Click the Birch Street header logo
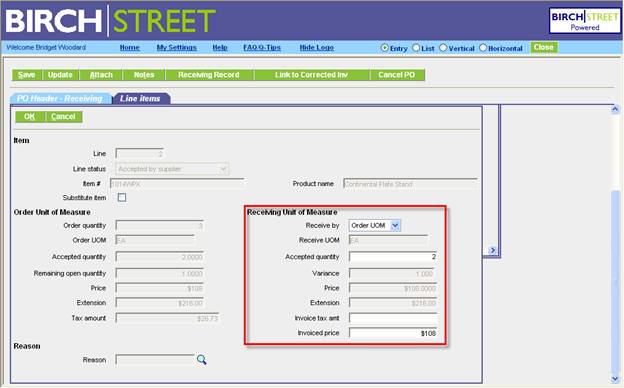The width and height of the screenshot is (624, 388). [x=111, y=21]
